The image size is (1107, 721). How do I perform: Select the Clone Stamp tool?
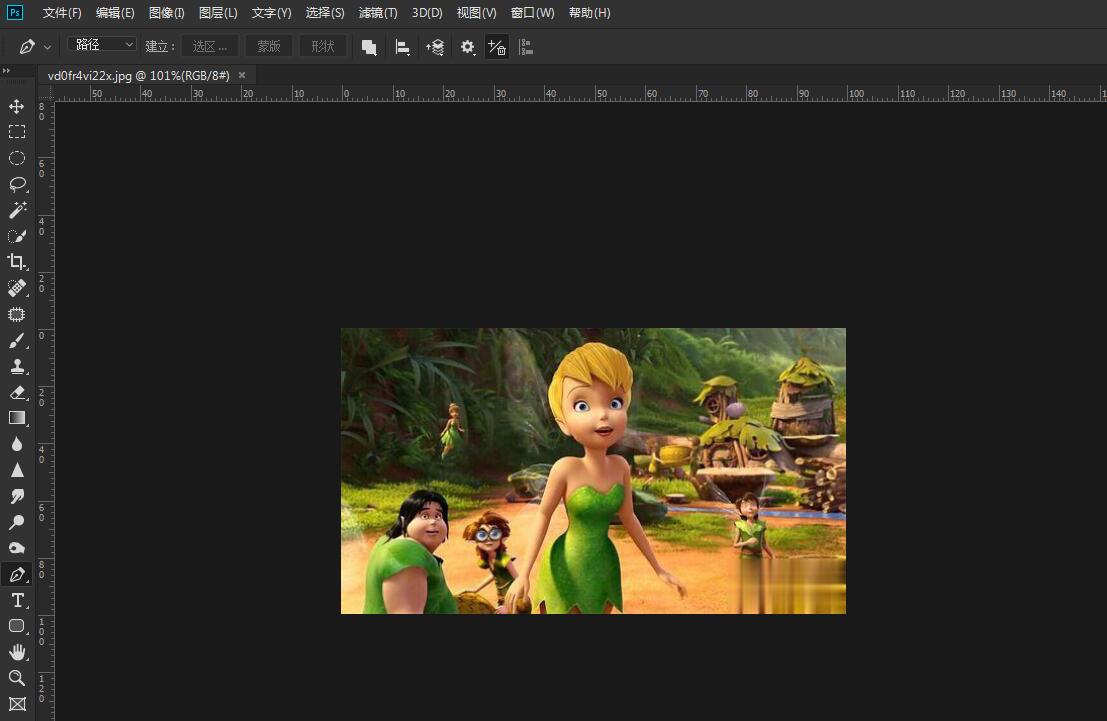pos(17,366)
